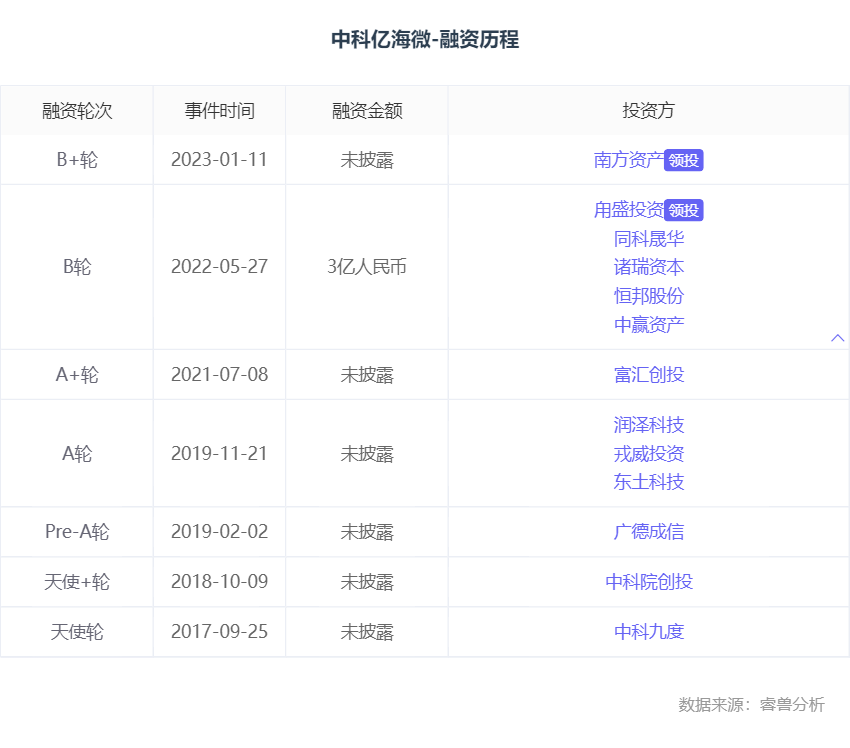Screen dimensions: 850x748
Task: Click the date 2022-05-27
Action: [x=220, y=267]
